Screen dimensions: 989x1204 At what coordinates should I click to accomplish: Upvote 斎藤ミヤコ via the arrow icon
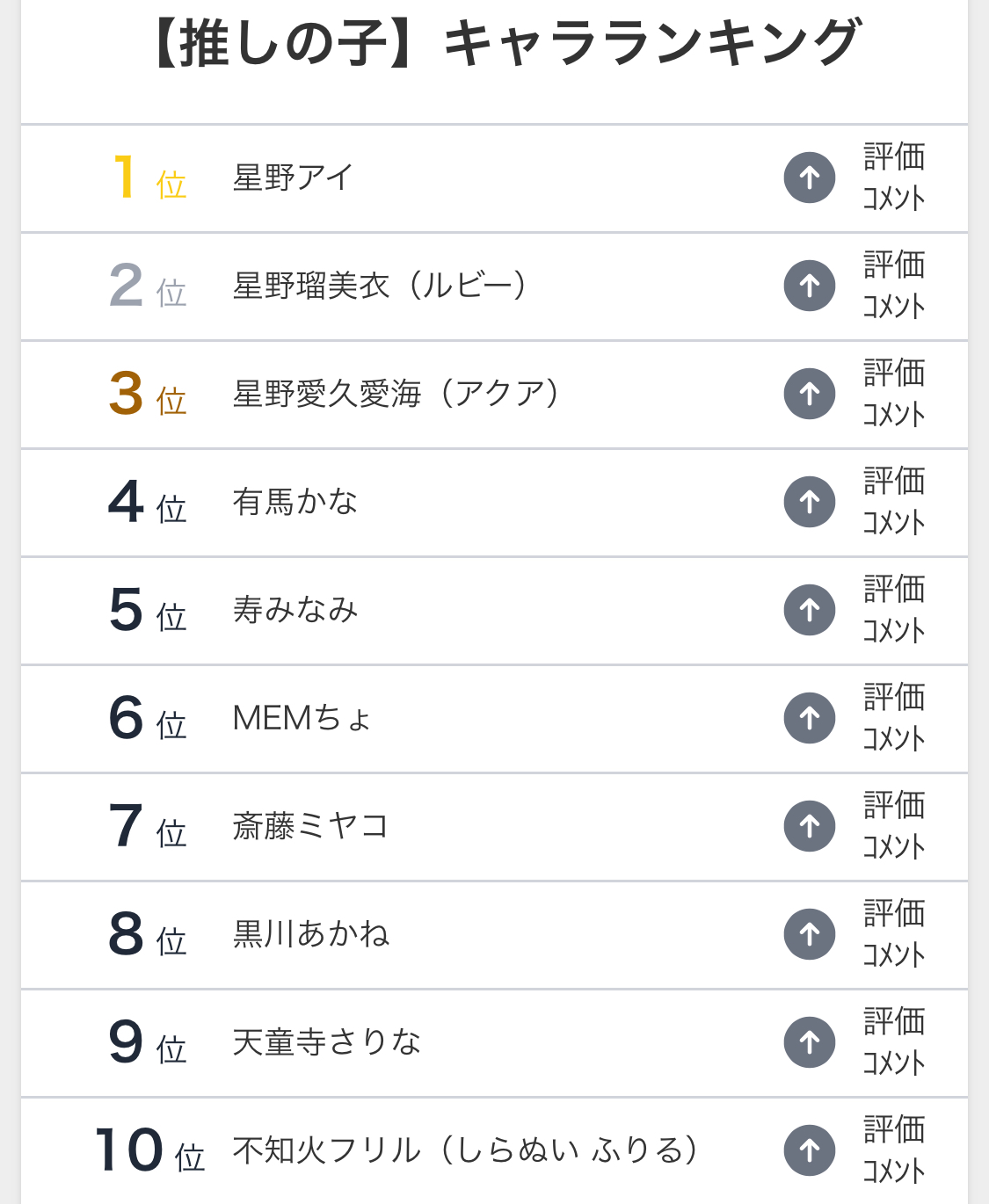click(809, 826)
